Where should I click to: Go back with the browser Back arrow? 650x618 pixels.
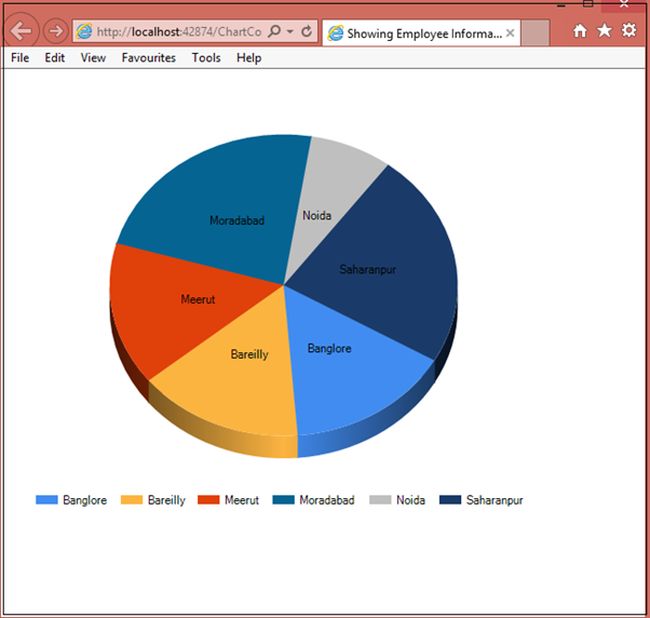[x=21, y=31]
